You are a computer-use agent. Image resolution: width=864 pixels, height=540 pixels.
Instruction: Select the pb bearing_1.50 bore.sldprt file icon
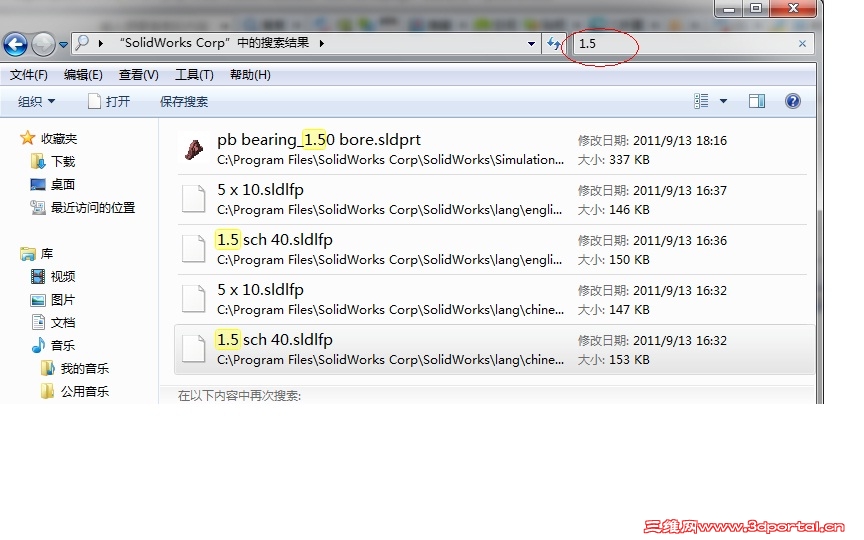pyautogui.click(x=193, y=149)
